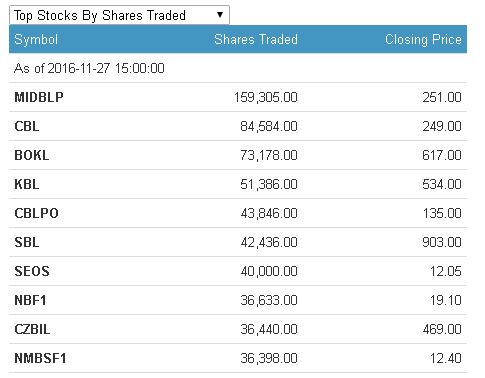Open the Top Stocks By Shares Traded dropdown
The image size is (485, 378).
coord(119,15)
